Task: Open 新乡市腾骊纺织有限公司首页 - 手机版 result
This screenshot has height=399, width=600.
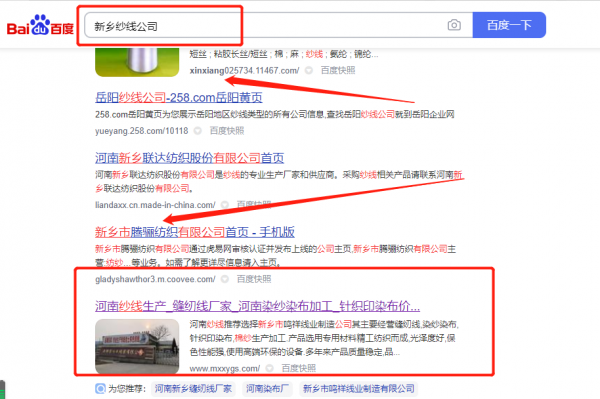Action: (x=195, y=232)
